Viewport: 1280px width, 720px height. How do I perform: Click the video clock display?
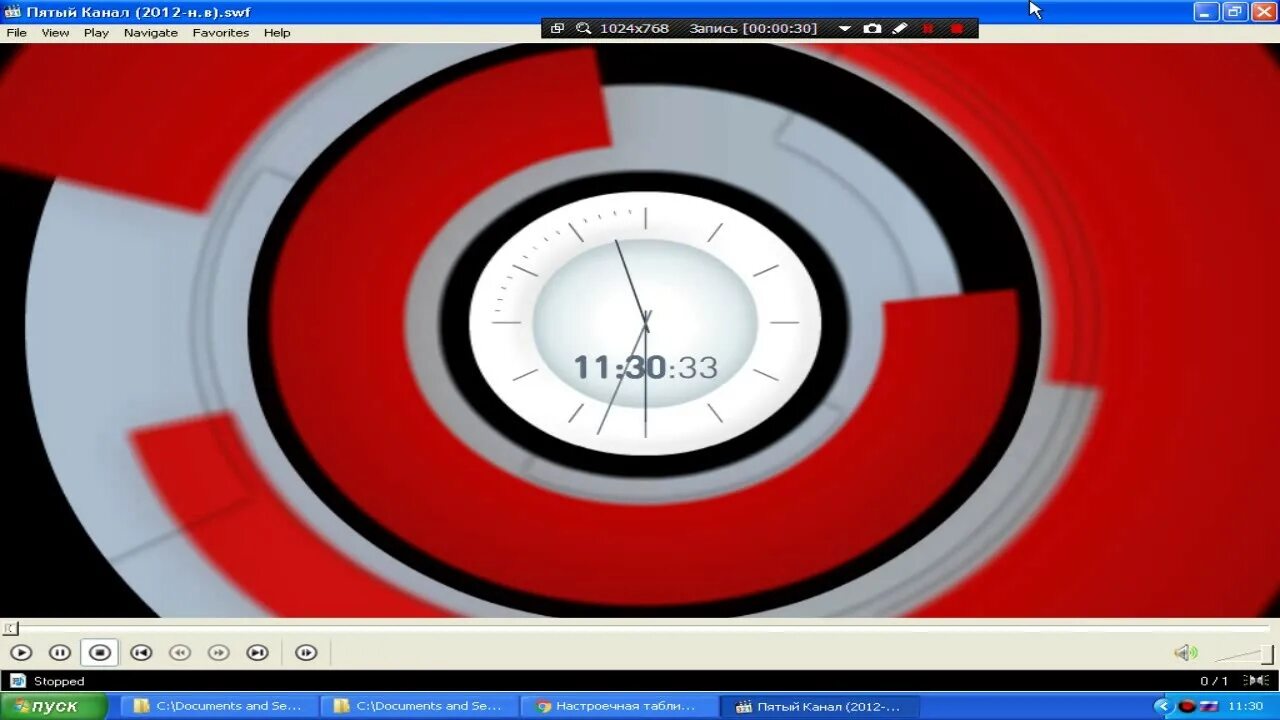tap(645, 368)
